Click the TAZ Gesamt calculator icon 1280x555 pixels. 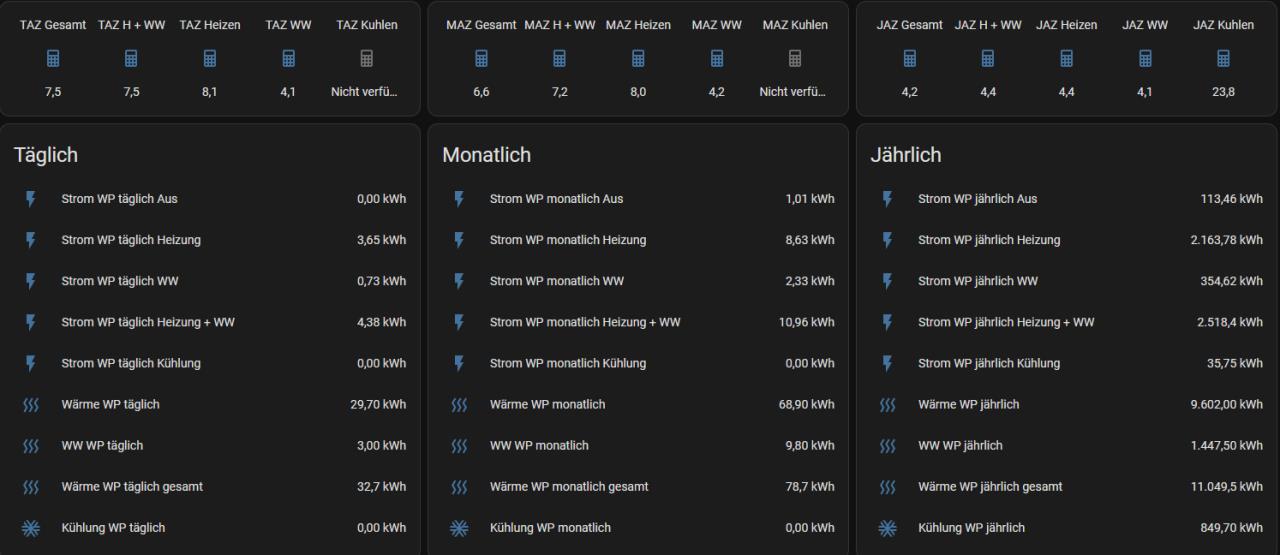(53, 59)
